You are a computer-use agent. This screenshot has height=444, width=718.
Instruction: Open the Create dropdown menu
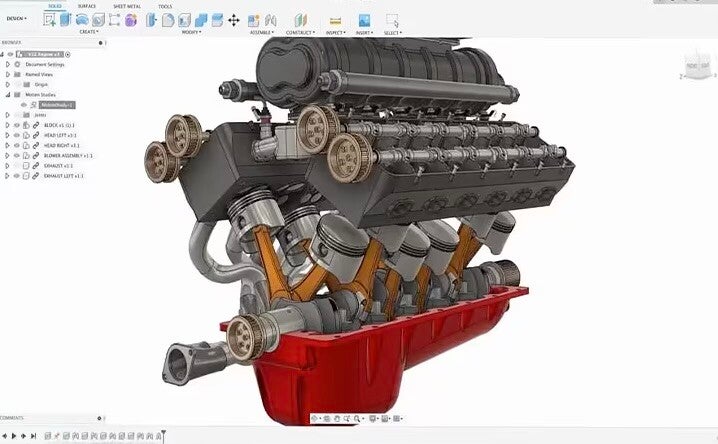click(89, 32)
